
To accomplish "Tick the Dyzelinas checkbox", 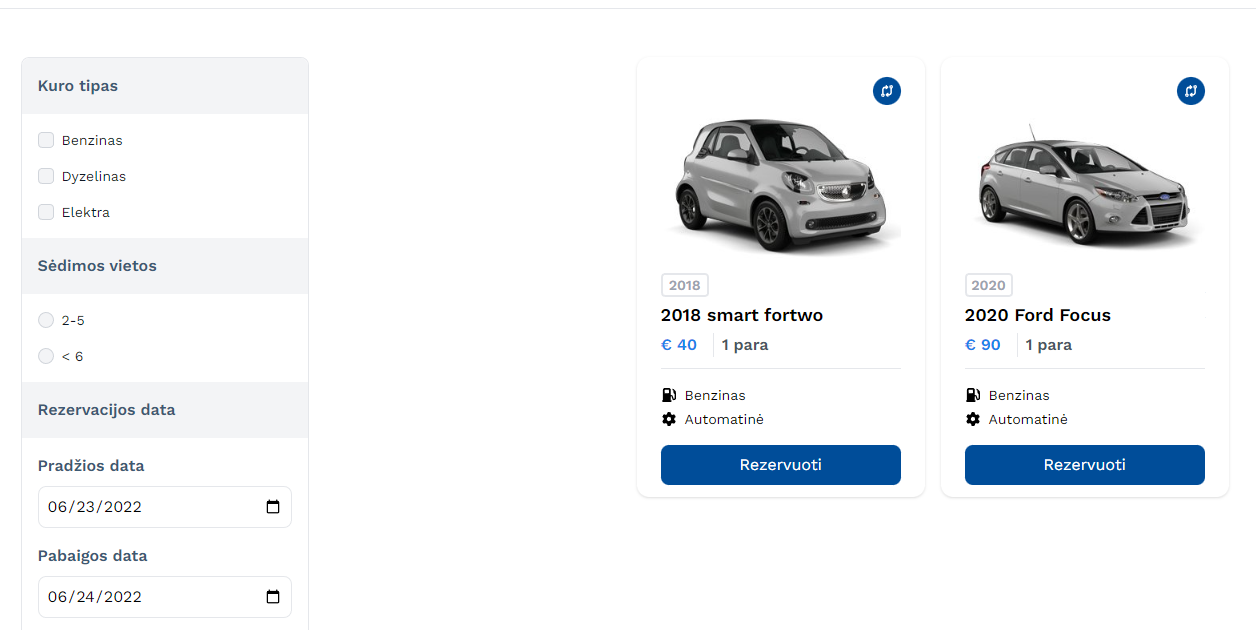I will [46, 176].
